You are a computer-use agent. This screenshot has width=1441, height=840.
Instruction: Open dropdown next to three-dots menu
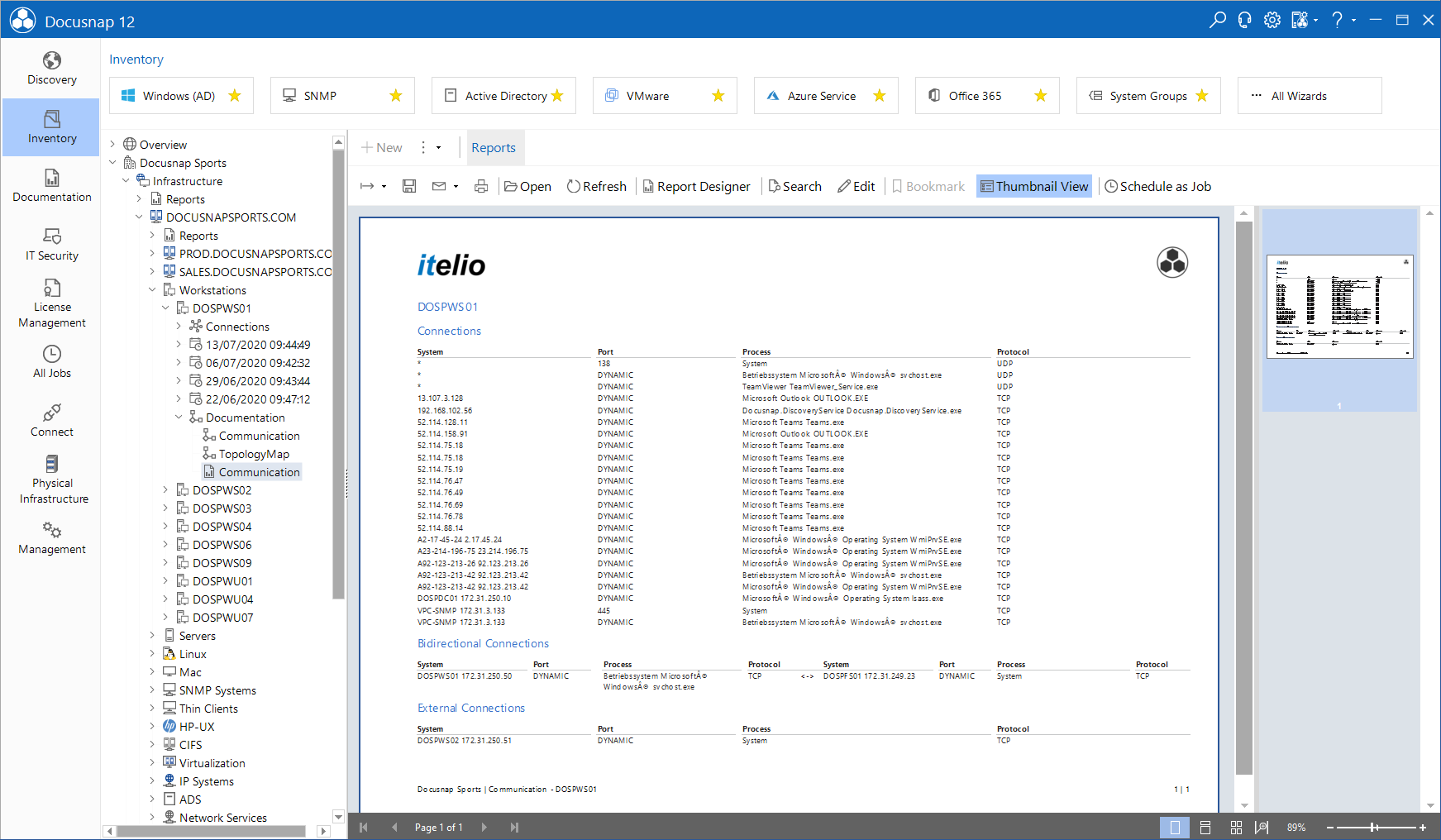tap(438, 148)
